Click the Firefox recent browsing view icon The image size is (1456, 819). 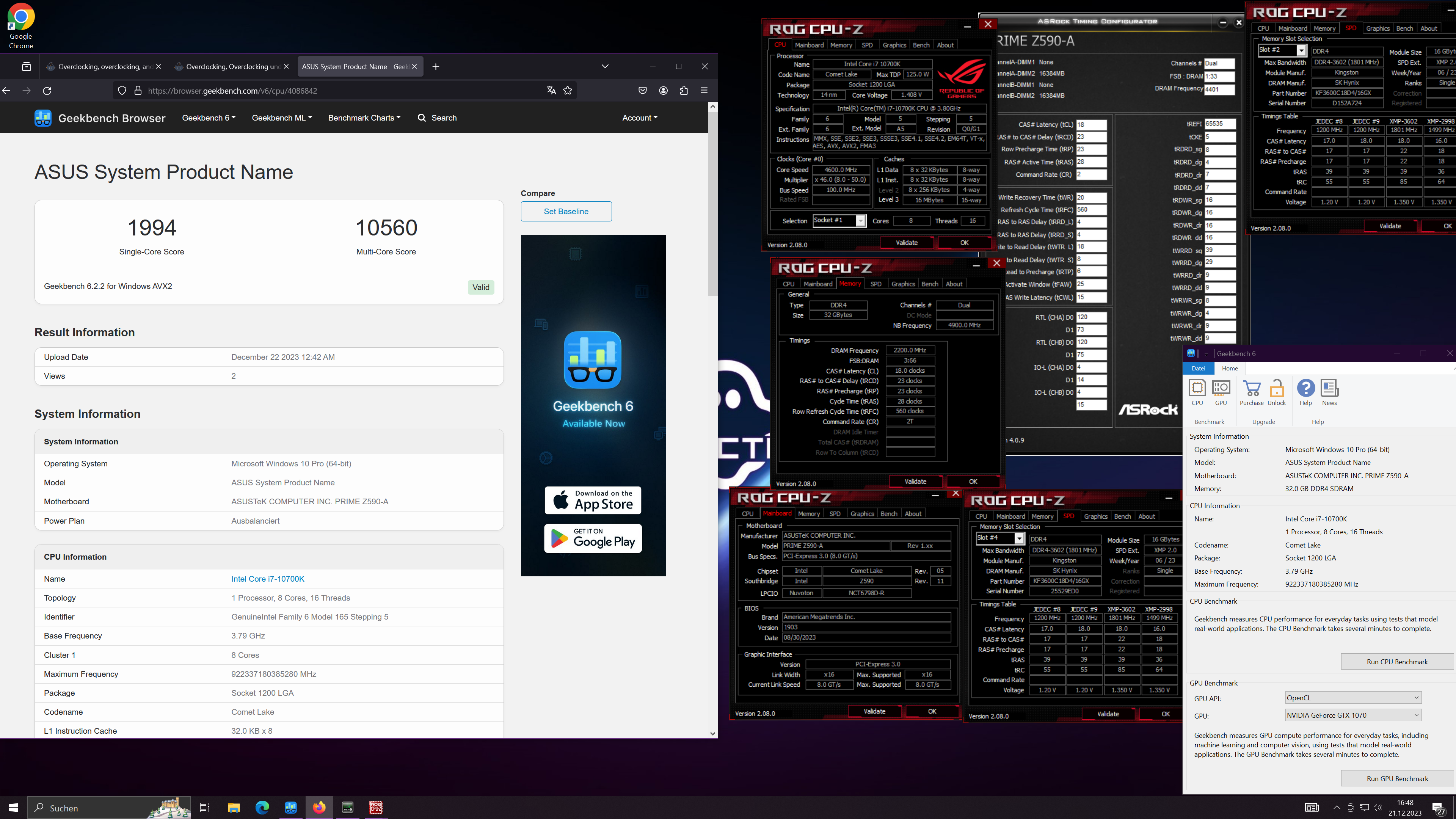pos(27,67)
